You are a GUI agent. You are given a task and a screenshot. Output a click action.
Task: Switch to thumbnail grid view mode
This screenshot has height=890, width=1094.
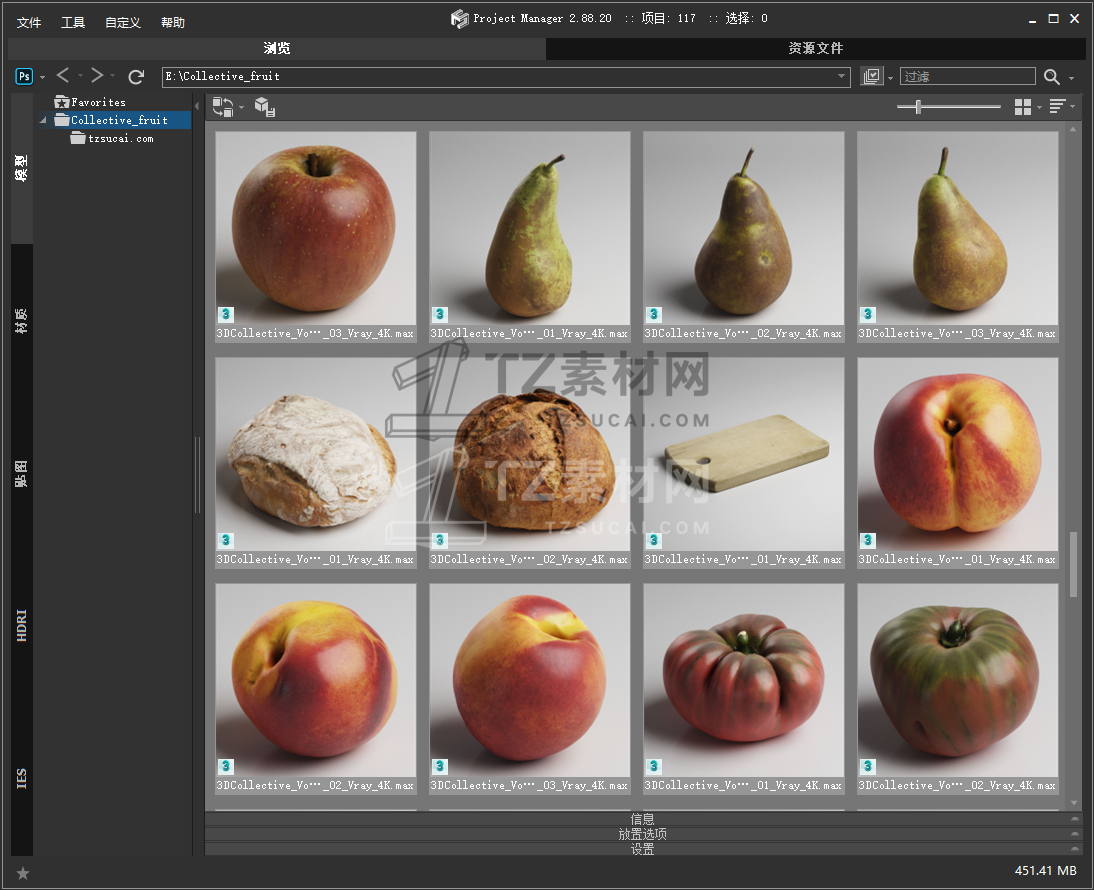click(x=1022, y=107)
